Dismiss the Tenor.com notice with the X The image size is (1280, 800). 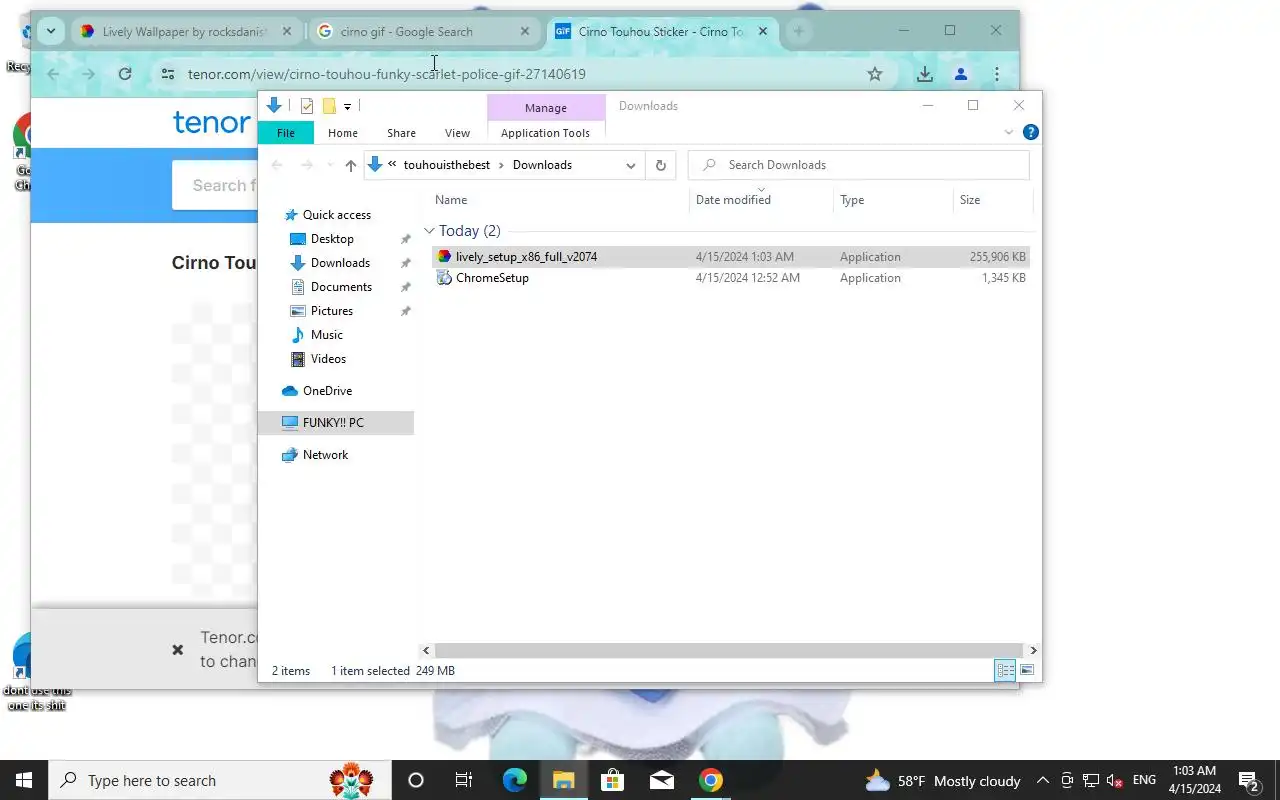click(x=177, y=650)
